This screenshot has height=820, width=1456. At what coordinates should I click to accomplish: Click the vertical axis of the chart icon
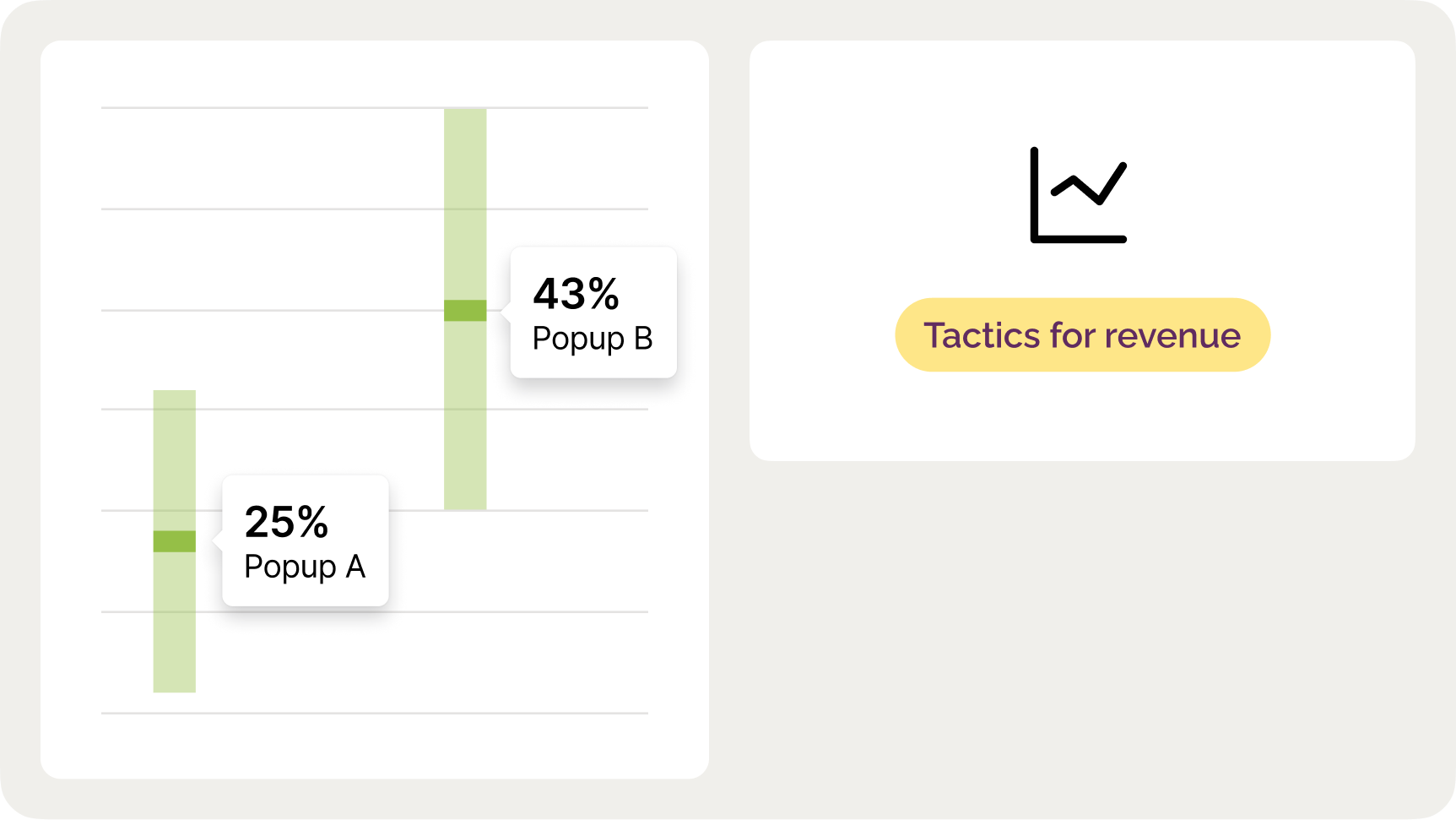[1034, 193]
